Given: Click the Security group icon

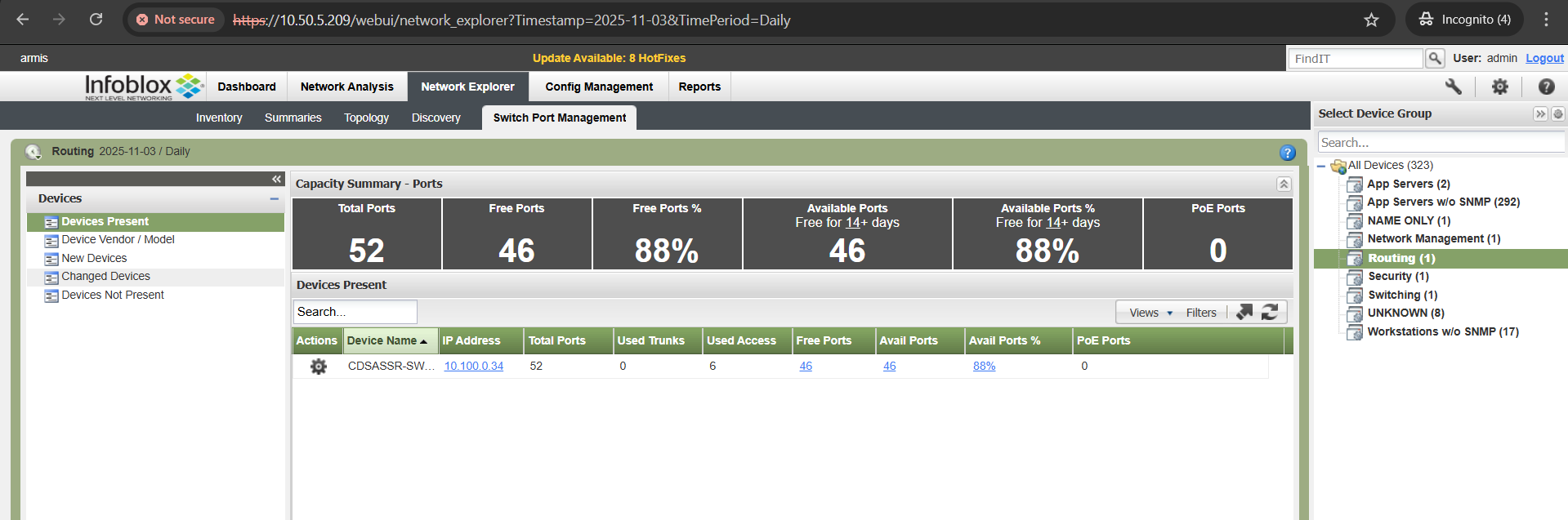Looking at the screenshot, I should click(x=1355, y=277).
